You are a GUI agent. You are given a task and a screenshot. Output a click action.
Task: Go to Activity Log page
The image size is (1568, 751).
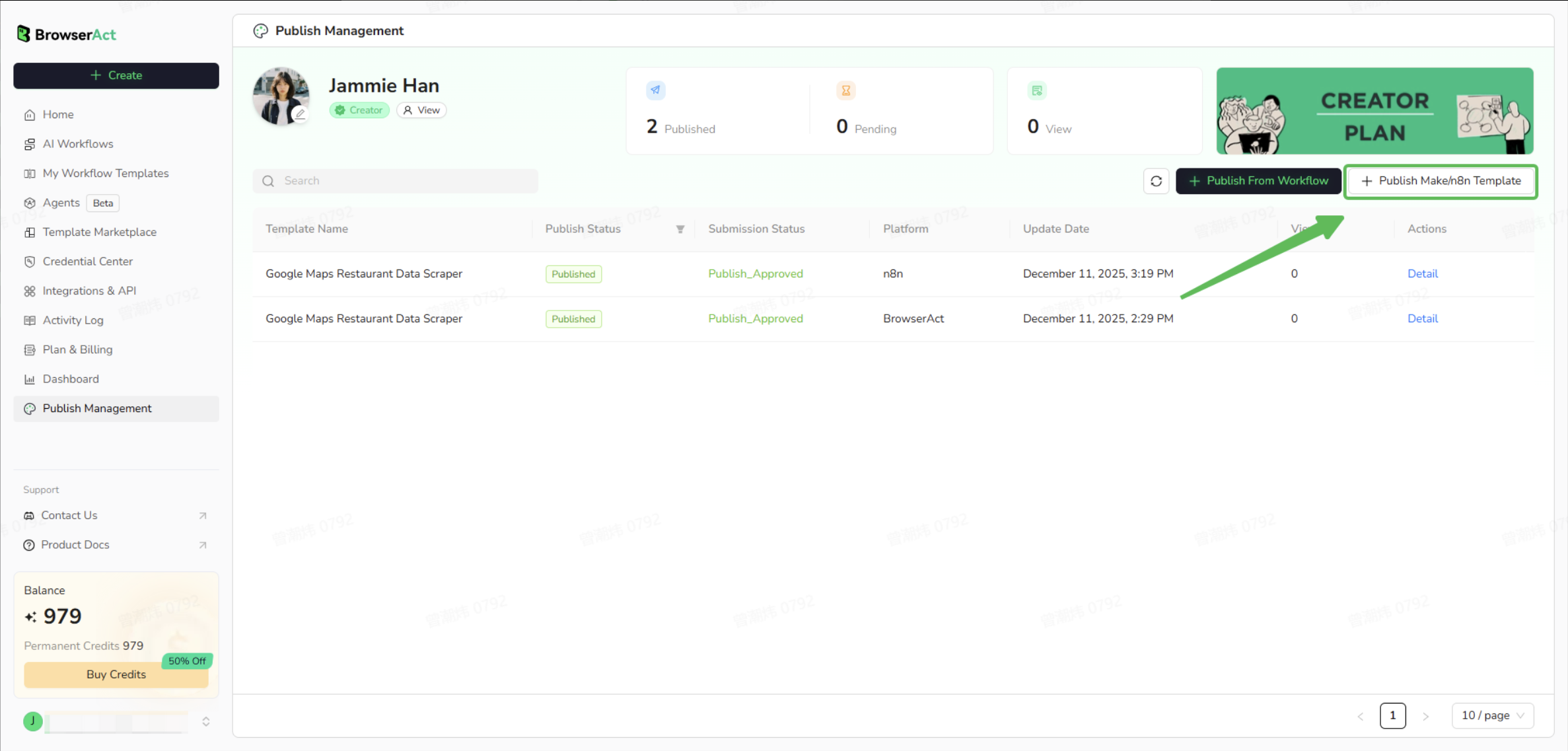click(73, 320)
